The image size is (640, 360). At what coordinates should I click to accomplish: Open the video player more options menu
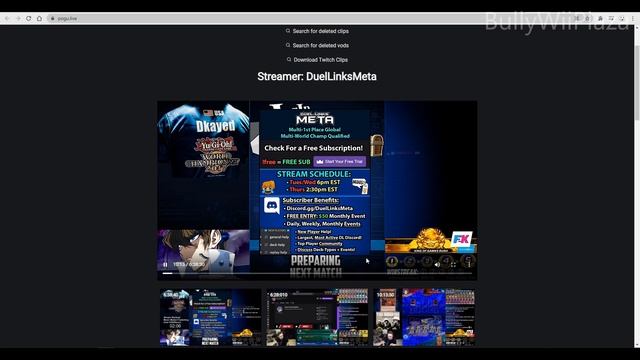469,264
